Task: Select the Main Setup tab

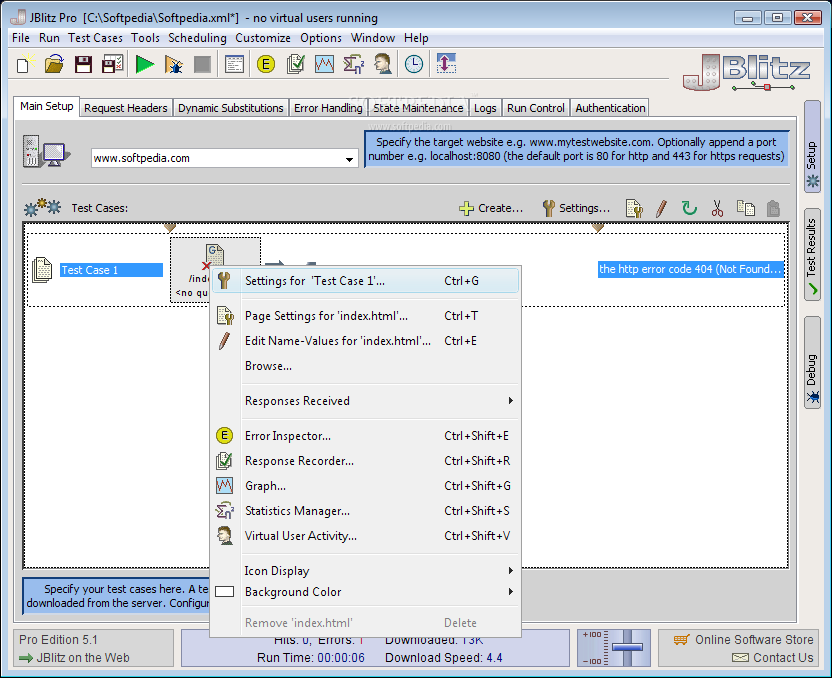Action: (x=47, y=106)
